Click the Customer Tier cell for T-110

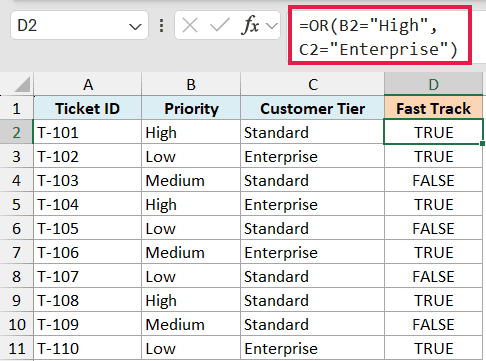[x=312, y=348]
